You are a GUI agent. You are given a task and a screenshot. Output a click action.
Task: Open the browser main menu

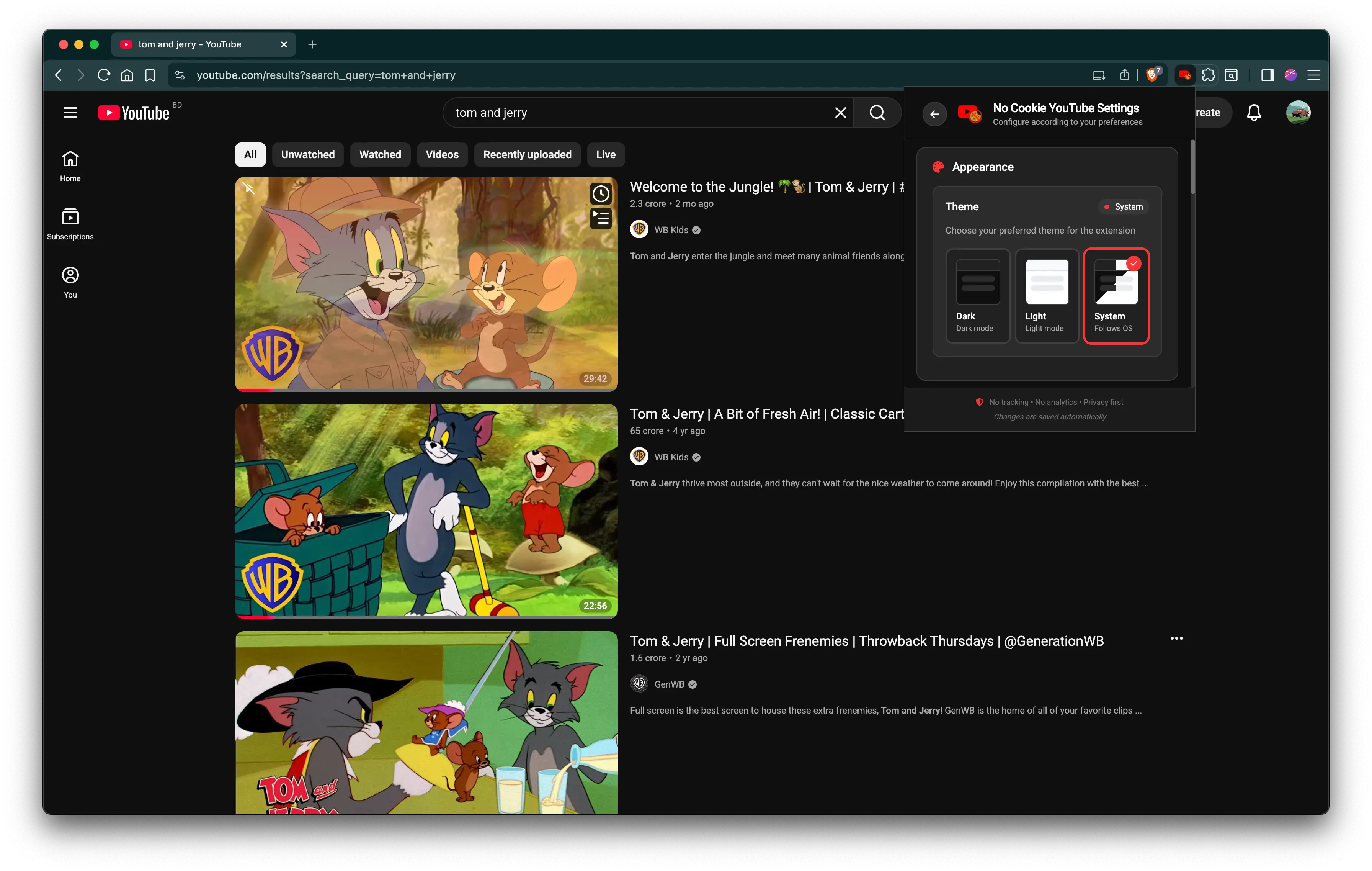[1313, 75]
